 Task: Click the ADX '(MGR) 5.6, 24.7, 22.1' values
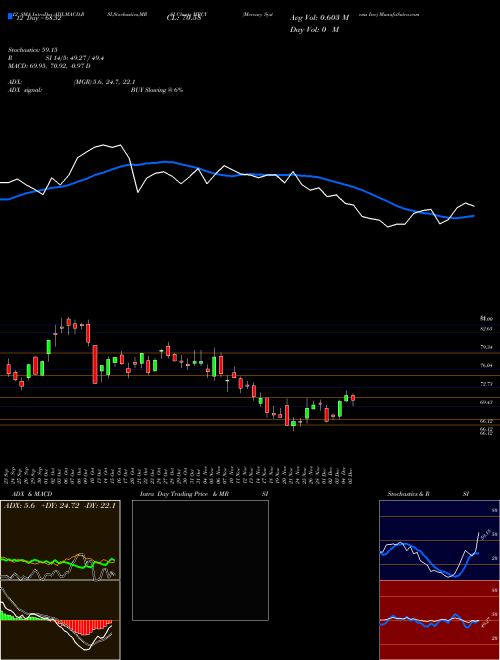pyautogui.click(x=104, y=82)
